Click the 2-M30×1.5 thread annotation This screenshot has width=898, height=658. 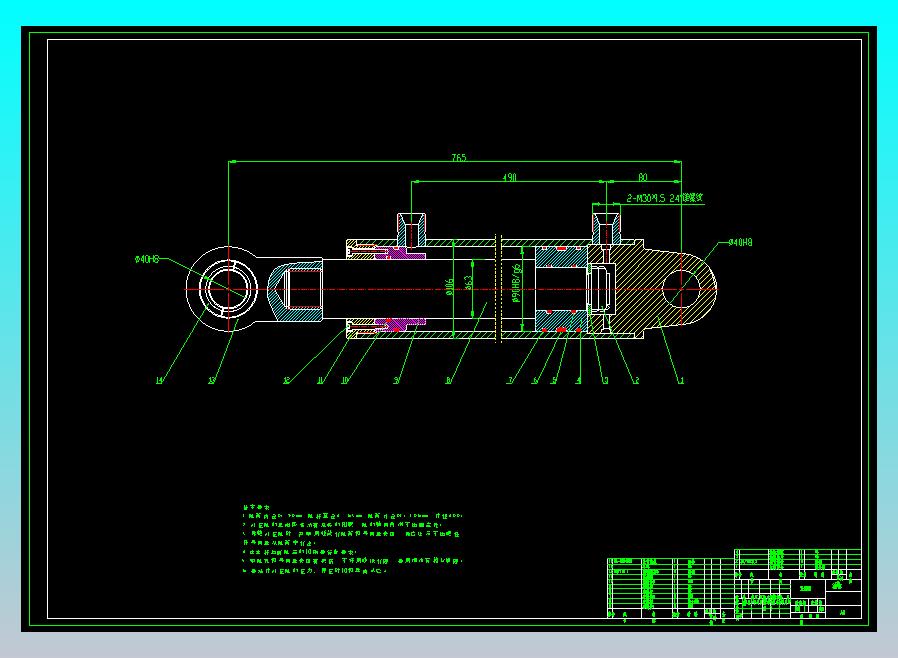665,198
